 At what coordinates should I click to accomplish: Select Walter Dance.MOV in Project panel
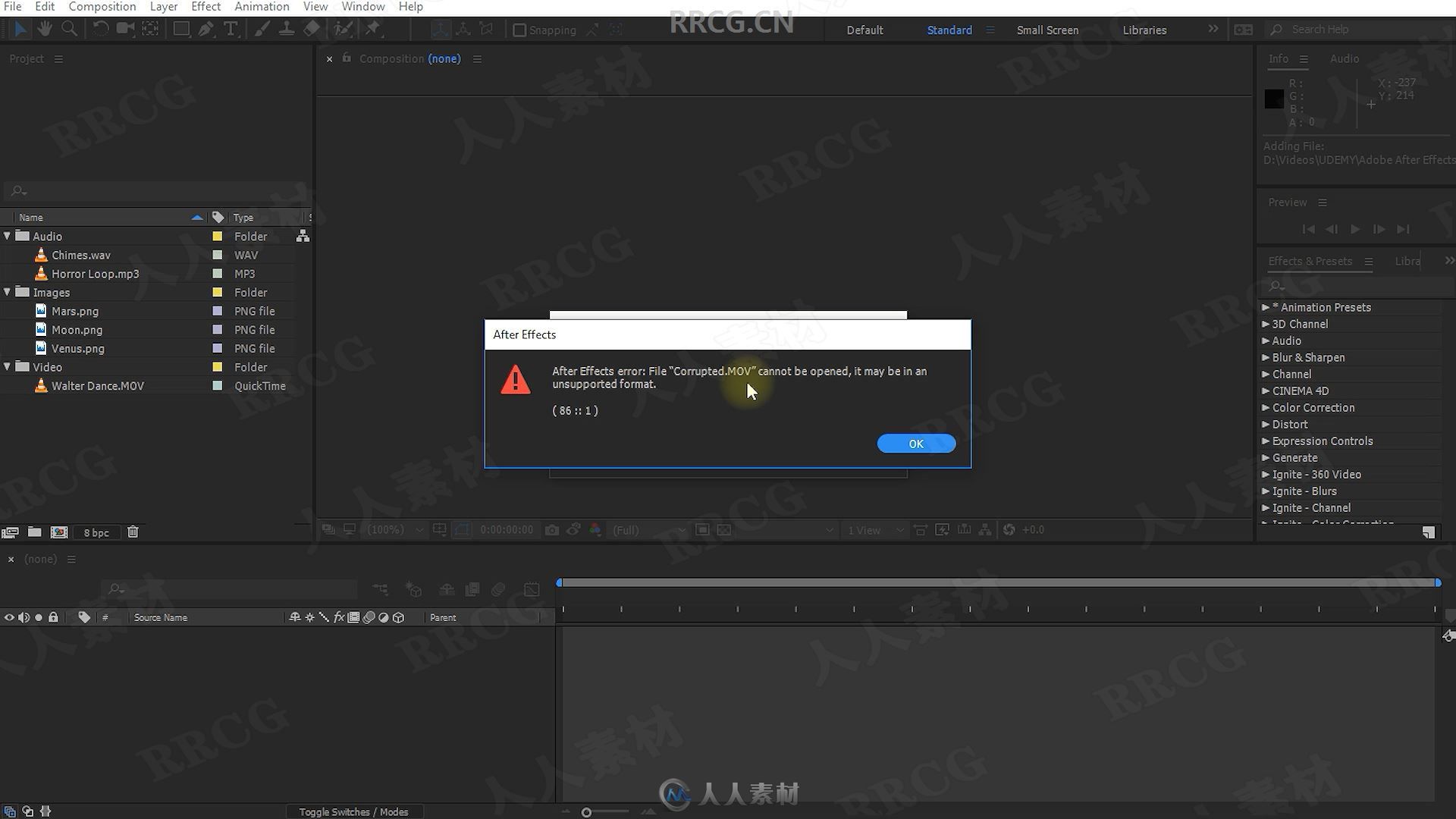pos(97,385)
